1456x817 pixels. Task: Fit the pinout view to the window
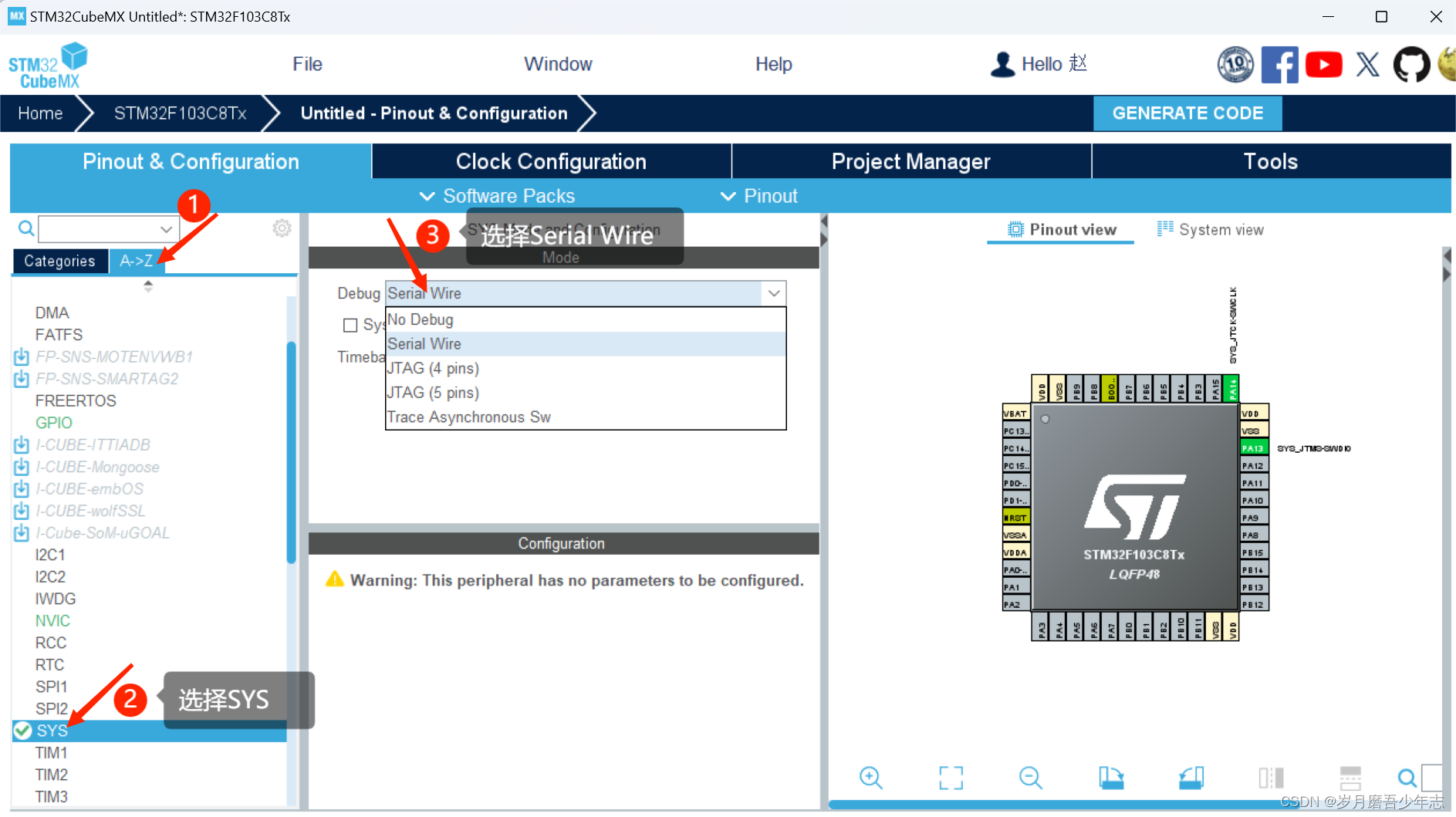(951, 777)
